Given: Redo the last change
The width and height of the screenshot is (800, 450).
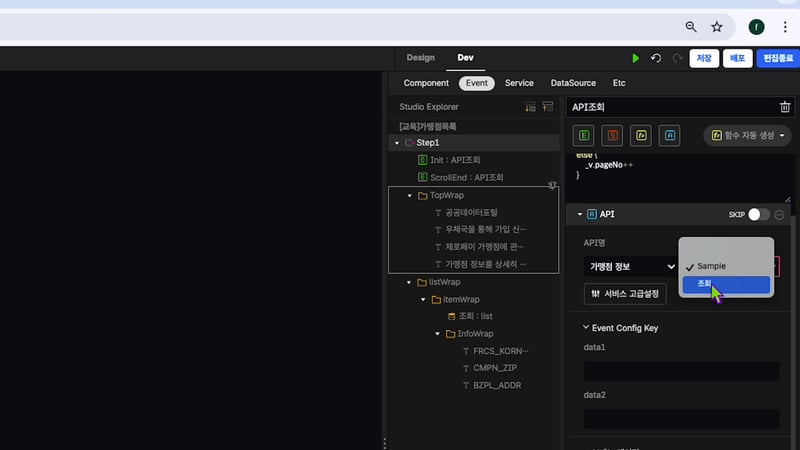Looking at the screenshot, I should (677, 58).
